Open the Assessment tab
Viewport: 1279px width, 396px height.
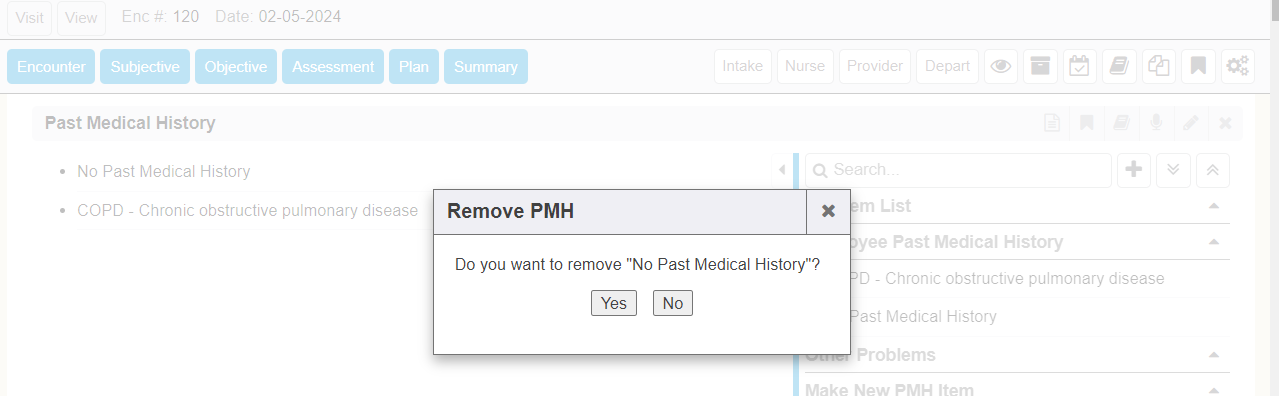[333, 67]
